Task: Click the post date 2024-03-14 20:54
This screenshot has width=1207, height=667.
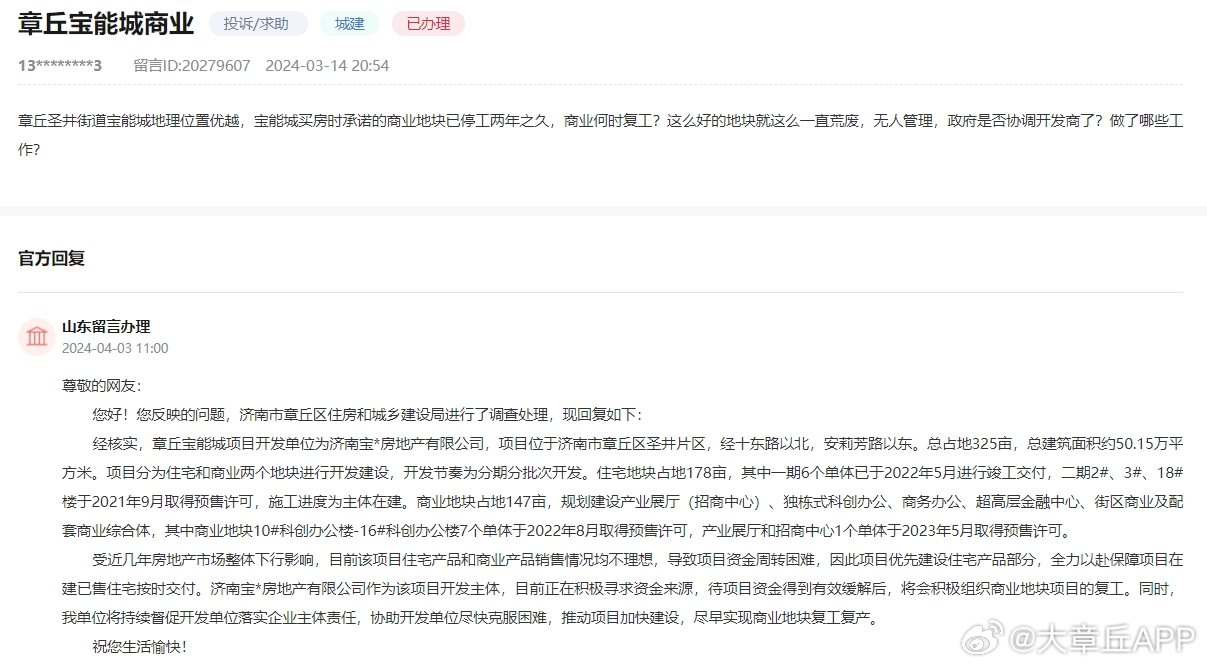Action: click(x=327, y=66)
